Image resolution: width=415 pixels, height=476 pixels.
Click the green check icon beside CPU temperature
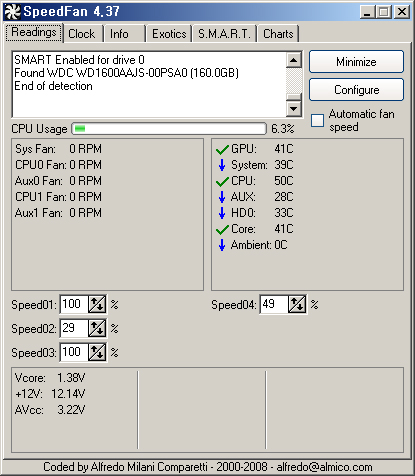(x=222, y=181)
